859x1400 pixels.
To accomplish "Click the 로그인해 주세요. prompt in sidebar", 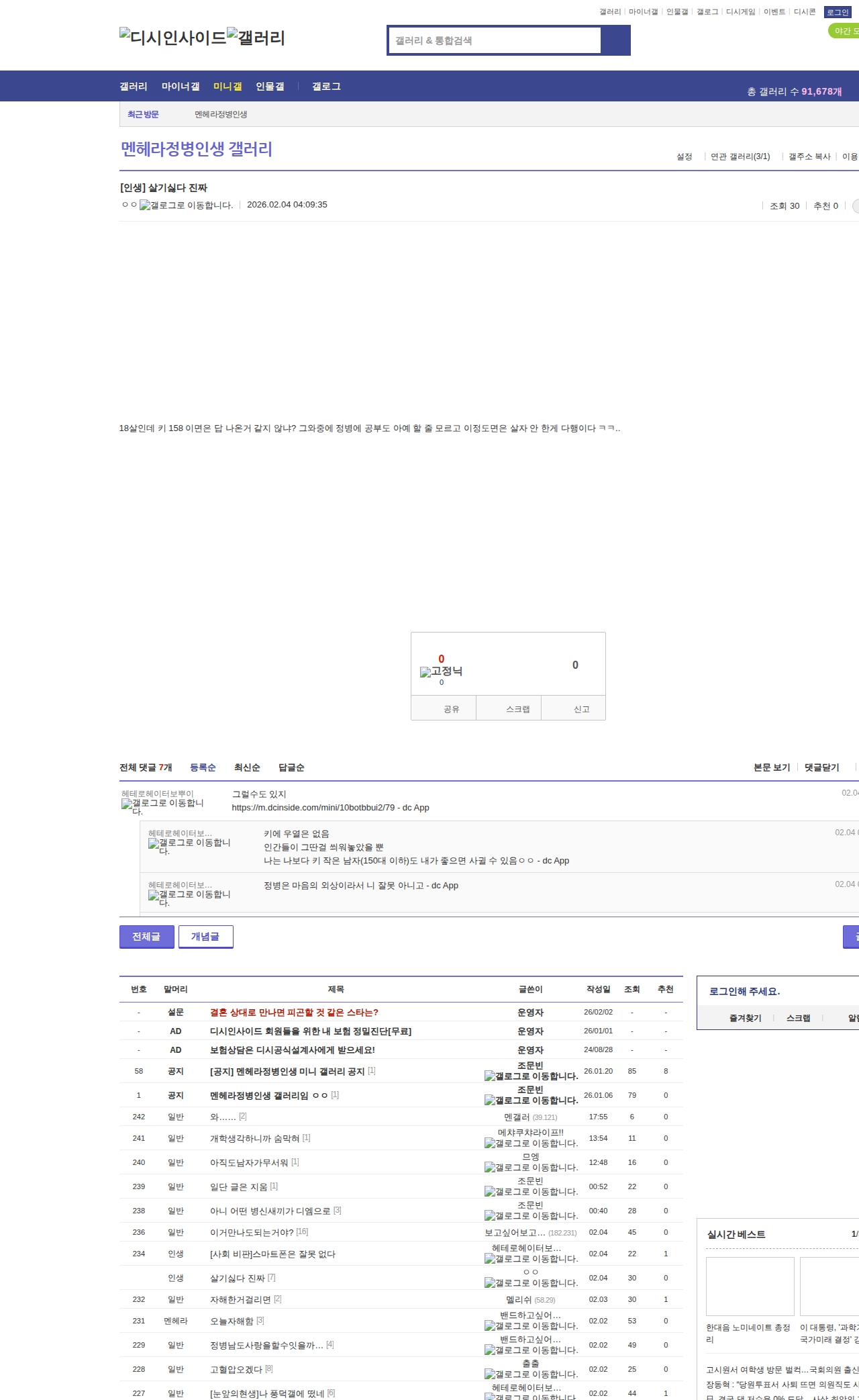I will tap(744, 992).
